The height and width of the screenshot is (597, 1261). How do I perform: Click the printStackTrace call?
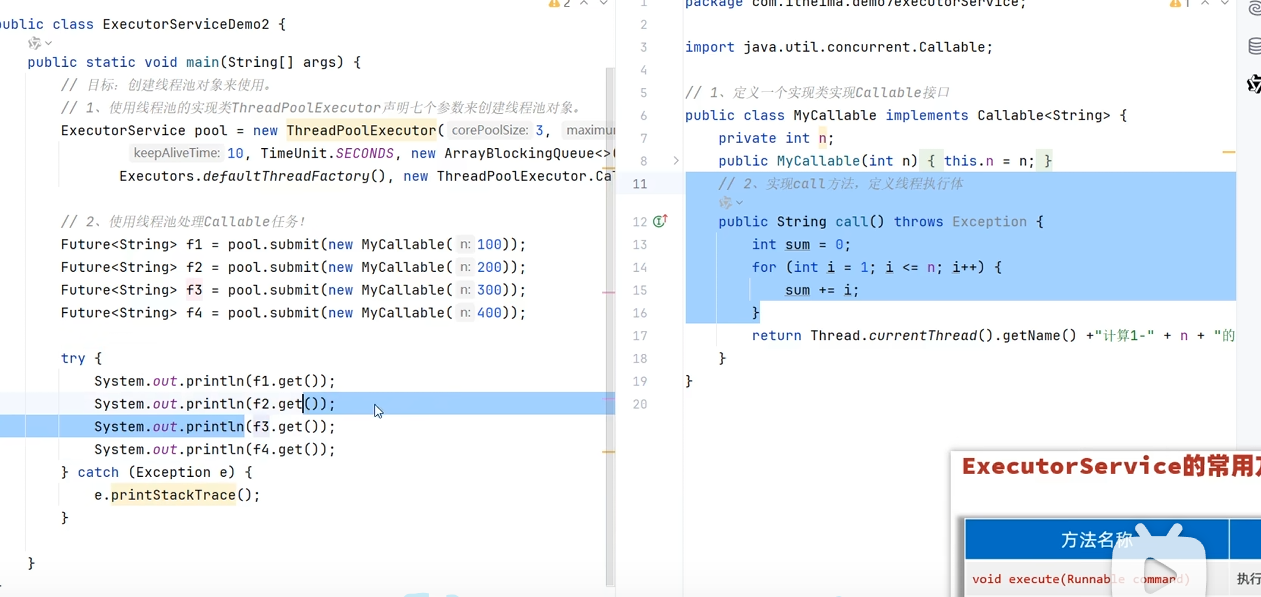point(173,495)
